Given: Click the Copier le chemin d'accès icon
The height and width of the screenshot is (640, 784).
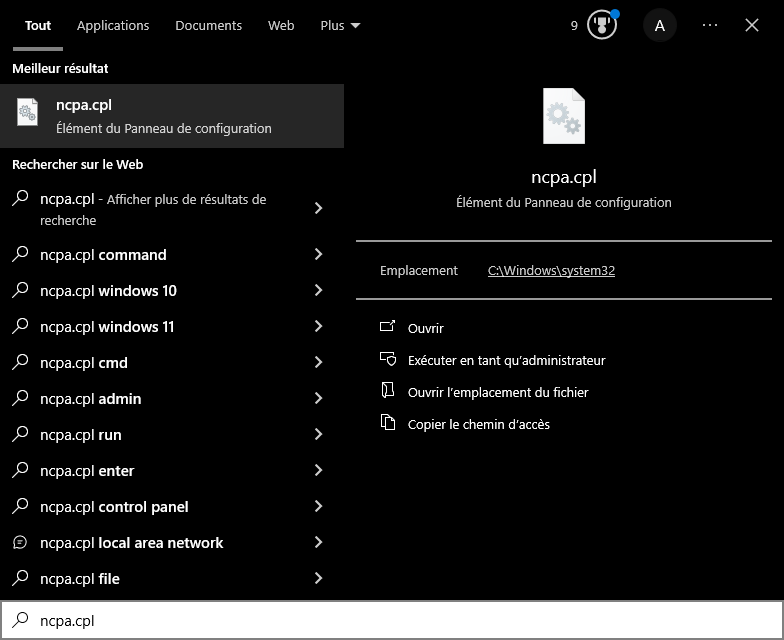Looking at the screenshot, I should tap(388, 424).
